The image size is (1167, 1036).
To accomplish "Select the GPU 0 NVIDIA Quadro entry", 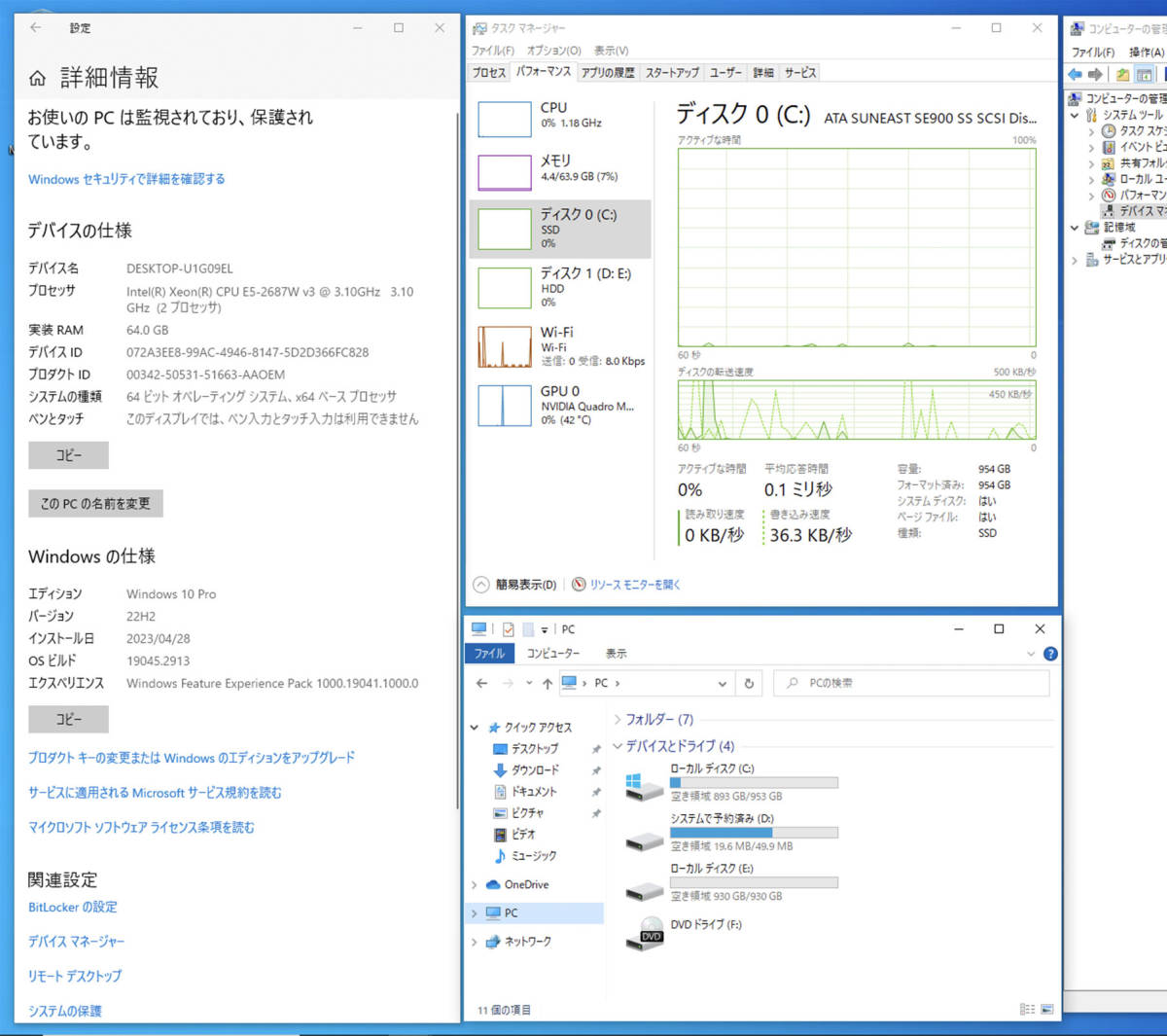I will click(x=560, y=405).
